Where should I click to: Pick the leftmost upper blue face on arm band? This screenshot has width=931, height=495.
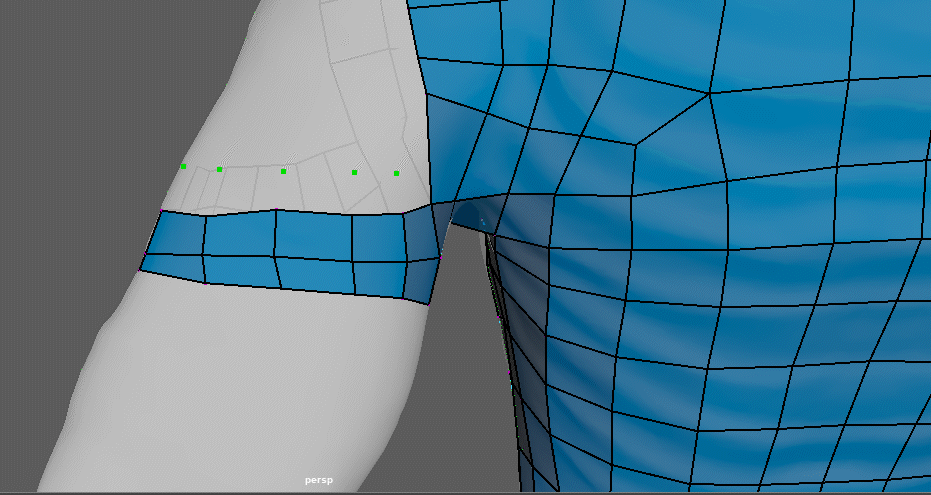178,236
